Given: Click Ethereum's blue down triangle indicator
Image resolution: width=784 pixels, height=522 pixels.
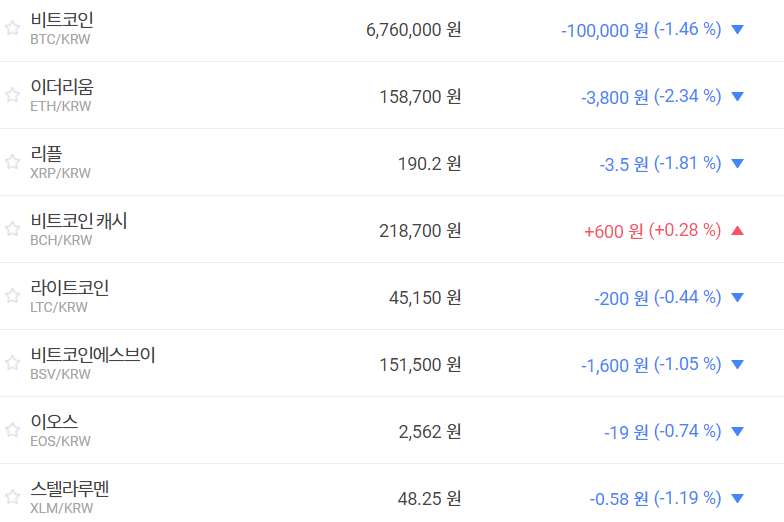Looking at the screenshot, I should (x=738, y=97).
